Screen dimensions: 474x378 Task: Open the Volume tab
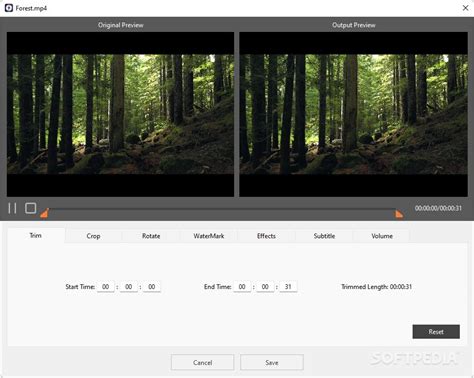[x=382, y=236]
